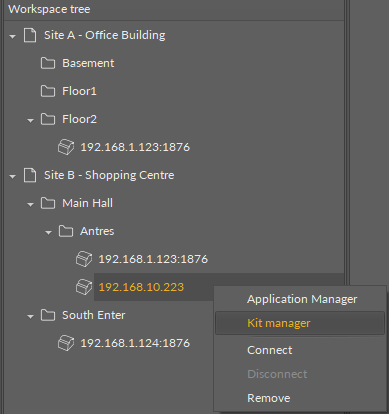Click the Floor1 folder icon
Image resolution: width=389 pixels, height=414 pixels.
point(48,91)
